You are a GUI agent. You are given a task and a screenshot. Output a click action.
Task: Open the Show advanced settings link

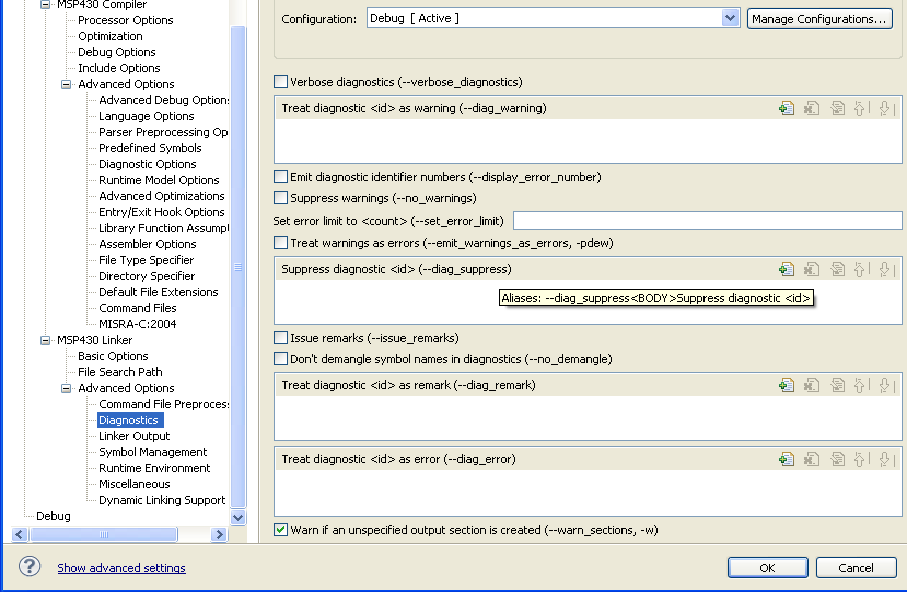(121, 568)
